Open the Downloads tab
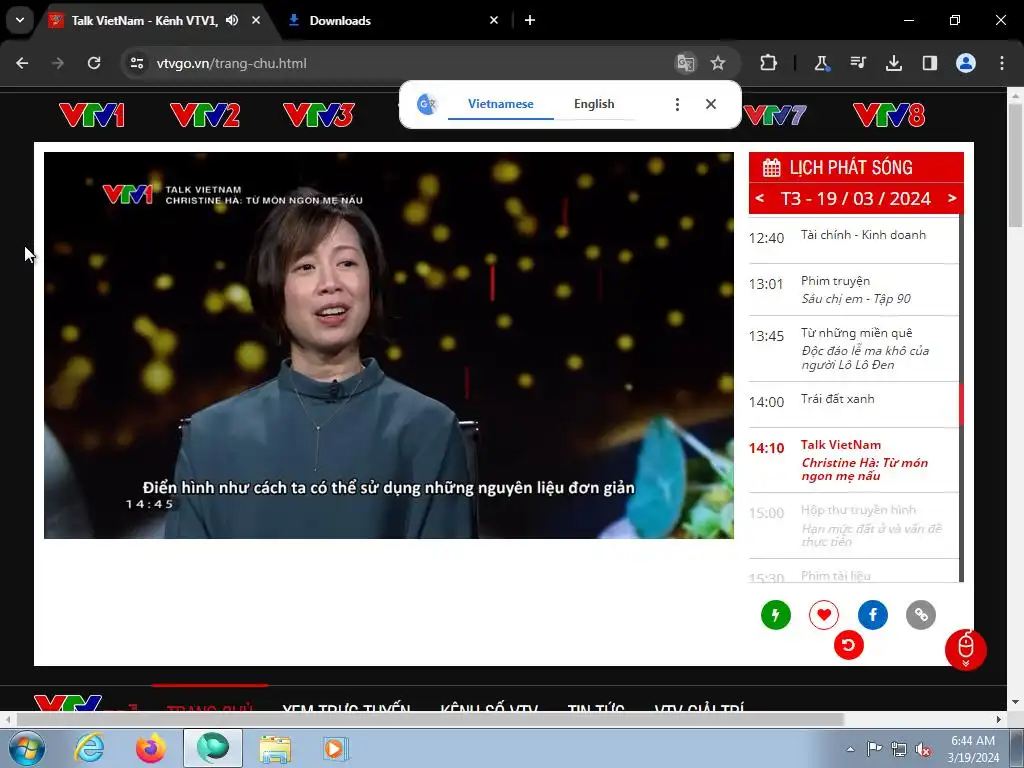The image size is (1024, 768). (394, 21)
